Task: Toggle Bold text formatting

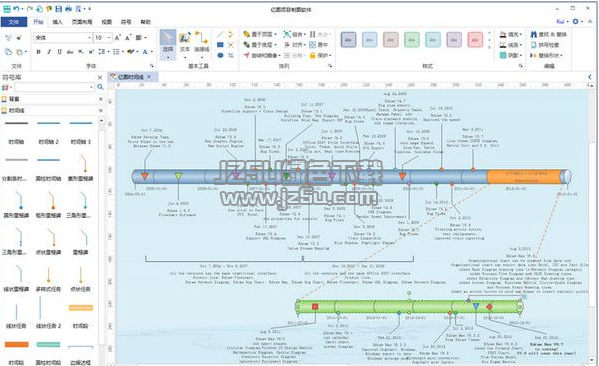Action: pyautogui.click(x=39, y=52)
